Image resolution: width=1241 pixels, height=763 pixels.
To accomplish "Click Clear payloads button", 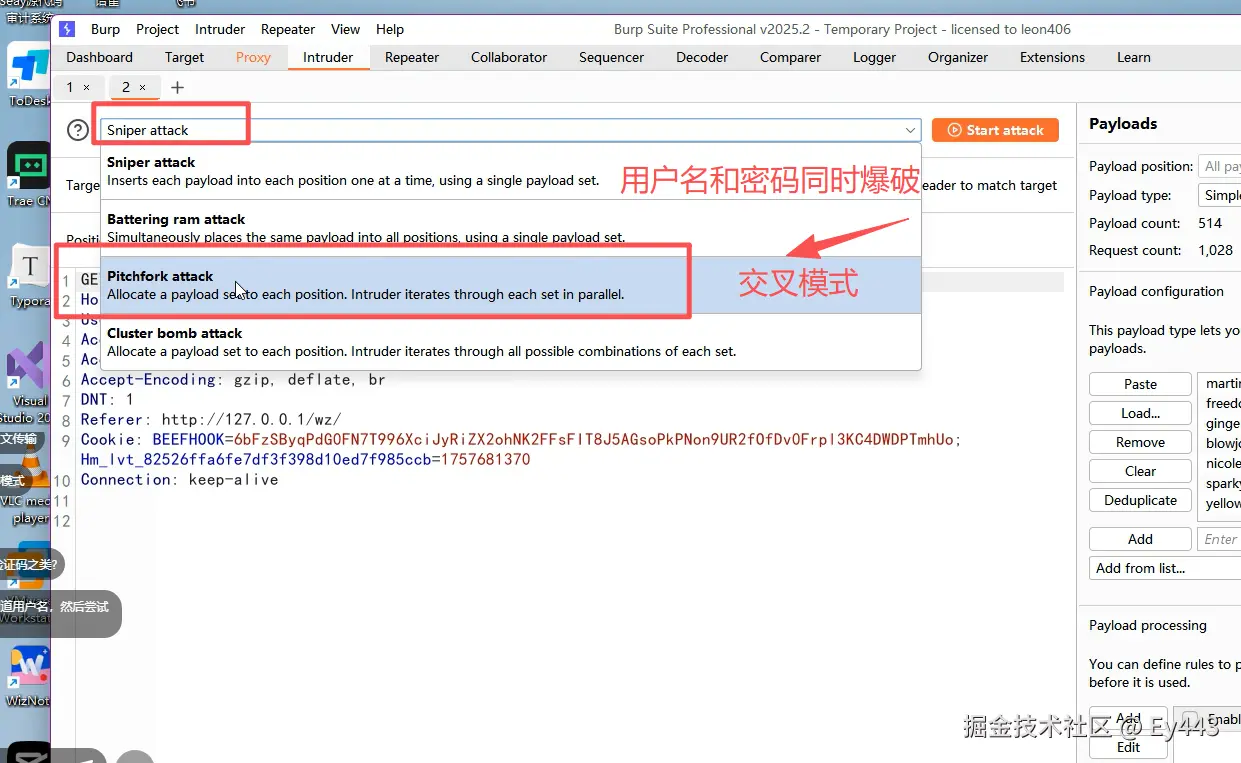I will point(1140,471).
